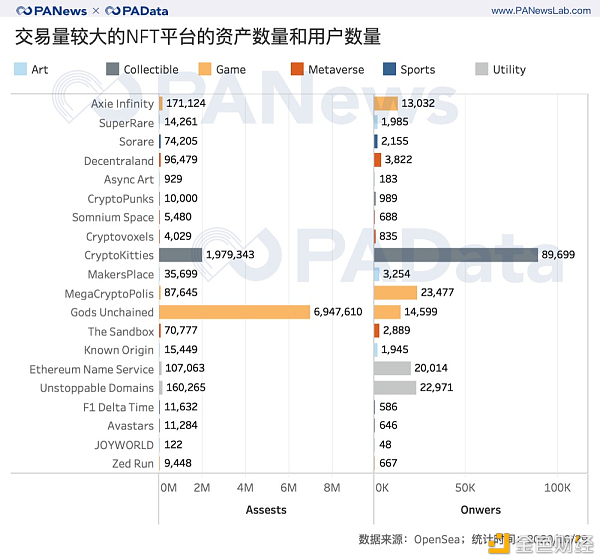
Task: Select the Axie Infinity row label
Action: point(122,104)
